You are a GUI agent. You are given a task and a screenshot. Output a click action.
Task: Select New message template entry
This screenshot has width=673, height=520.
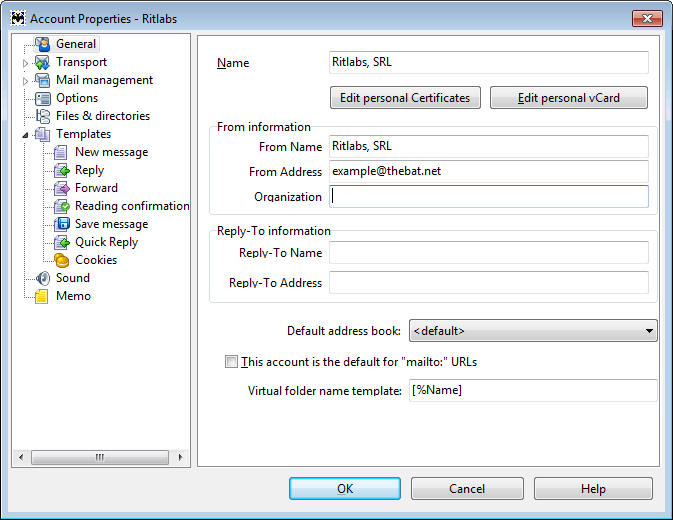pos(112,152)
